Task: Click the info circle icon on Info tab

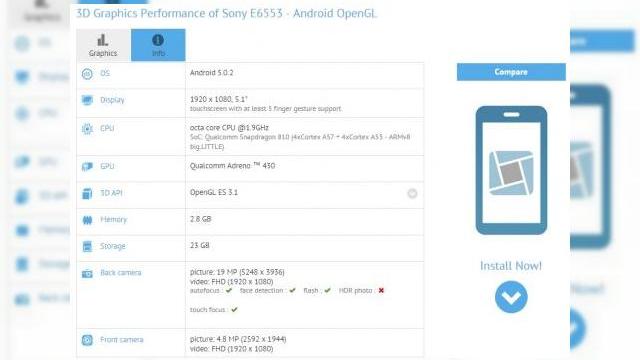Action: [x=158, y=40]
